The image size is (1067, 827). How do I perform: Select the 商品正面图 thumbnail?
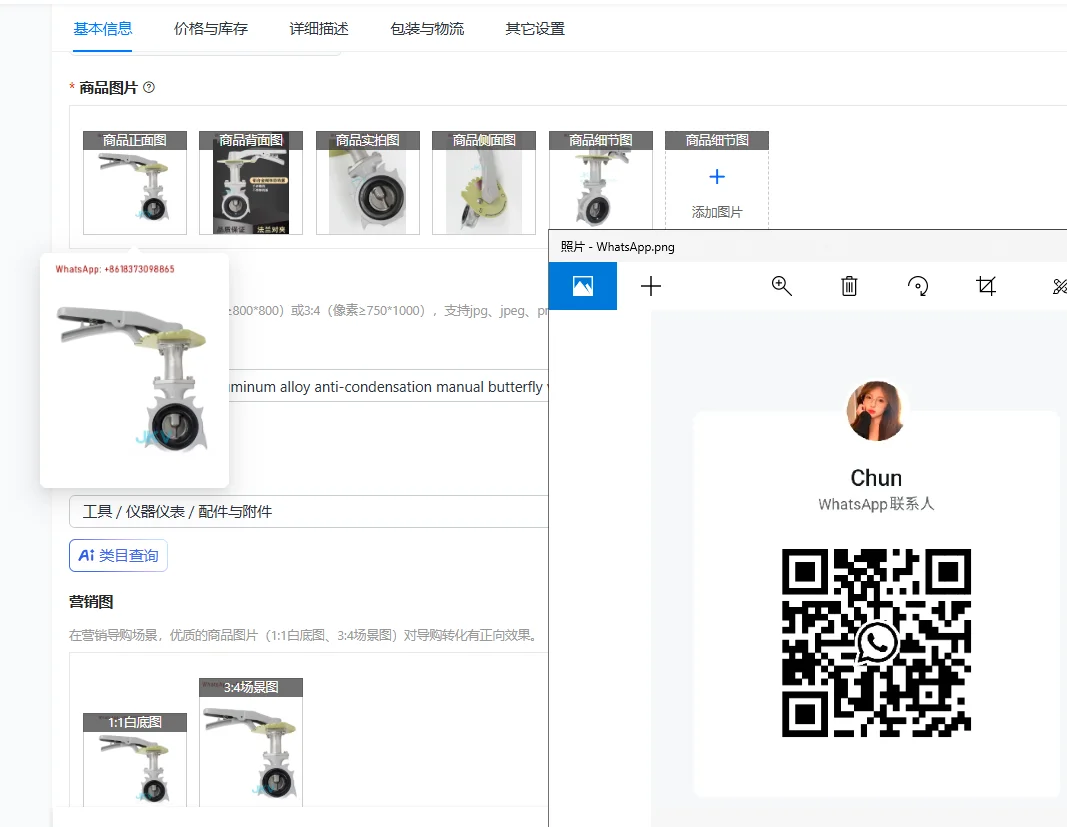pos(135,182)
